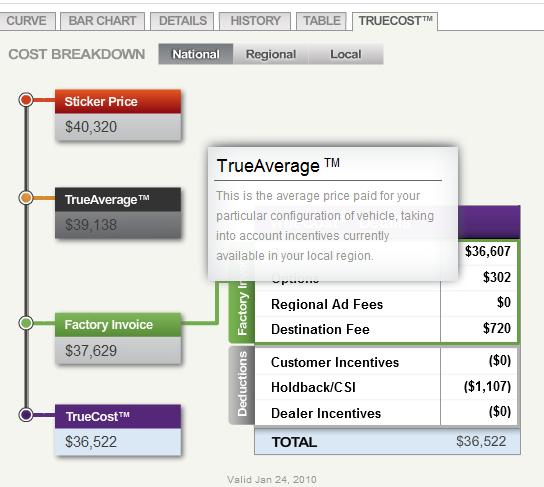Click the Dealer Incentives row label

pos(326,413)
